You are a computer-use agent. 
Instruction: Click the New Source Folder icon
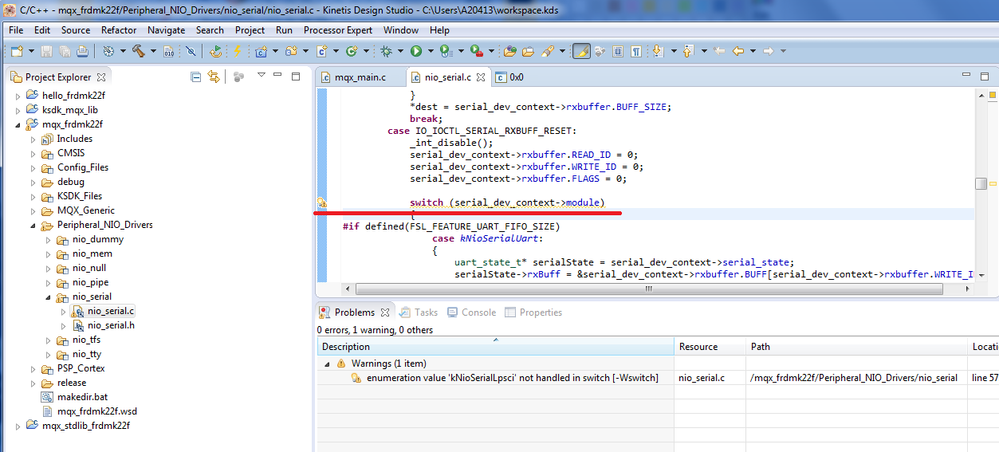291,51
